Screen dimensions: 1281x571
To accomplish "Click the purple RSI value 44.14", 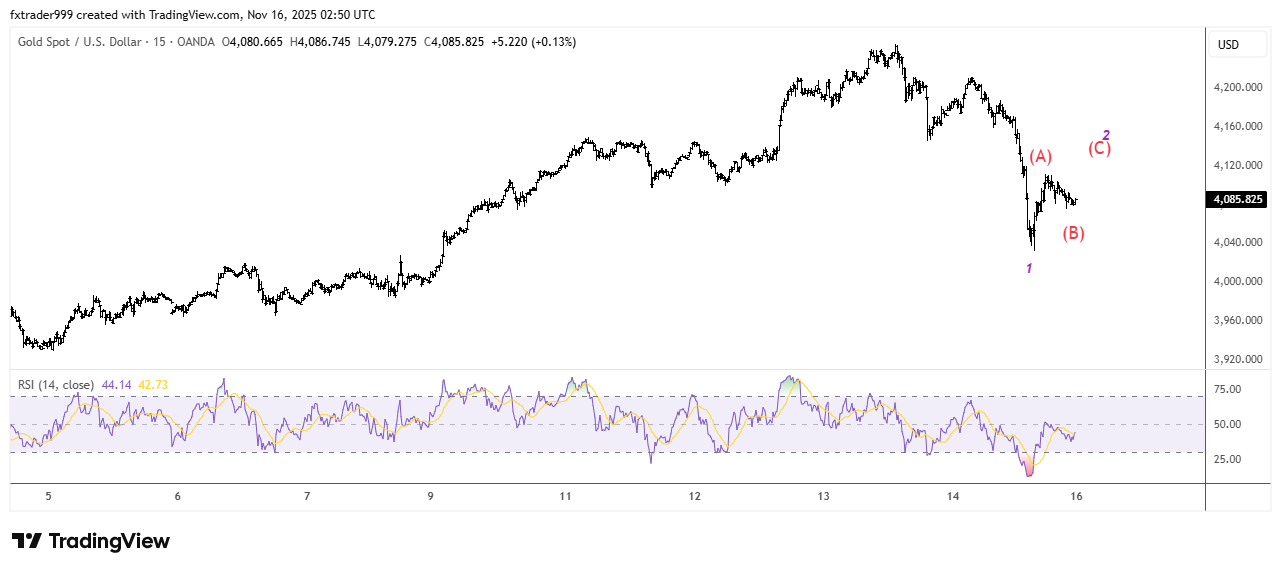I will pos(116,385).
